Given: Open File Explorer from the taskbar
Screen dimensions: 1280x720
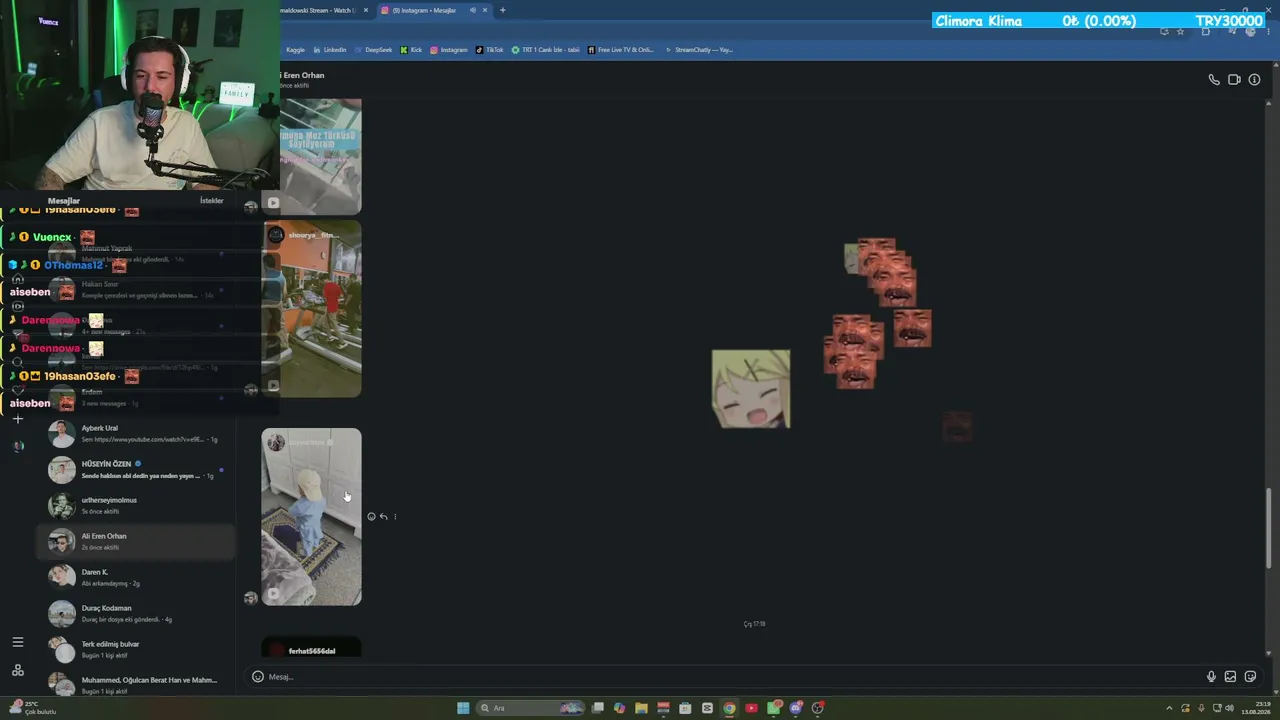Looking at the screenshot, I should click(x=641, y=708).
